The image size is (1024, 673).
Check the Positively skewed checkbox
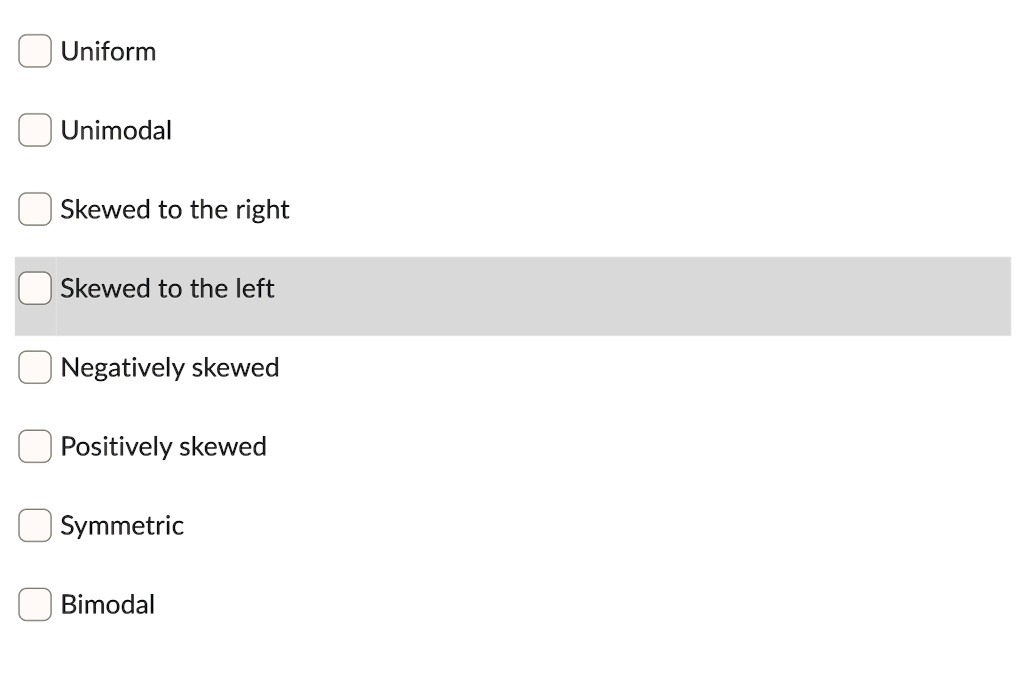pos(34,446)
